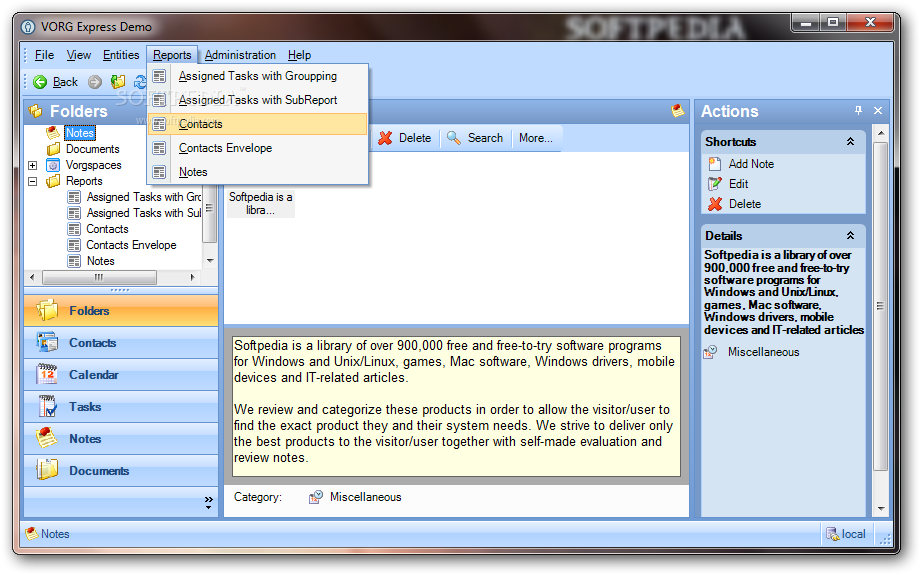The width and height of the screenshot is (921, 575).
Task: Select Notes in Reports dropdown menu
Action: click(x=258, y=172)
